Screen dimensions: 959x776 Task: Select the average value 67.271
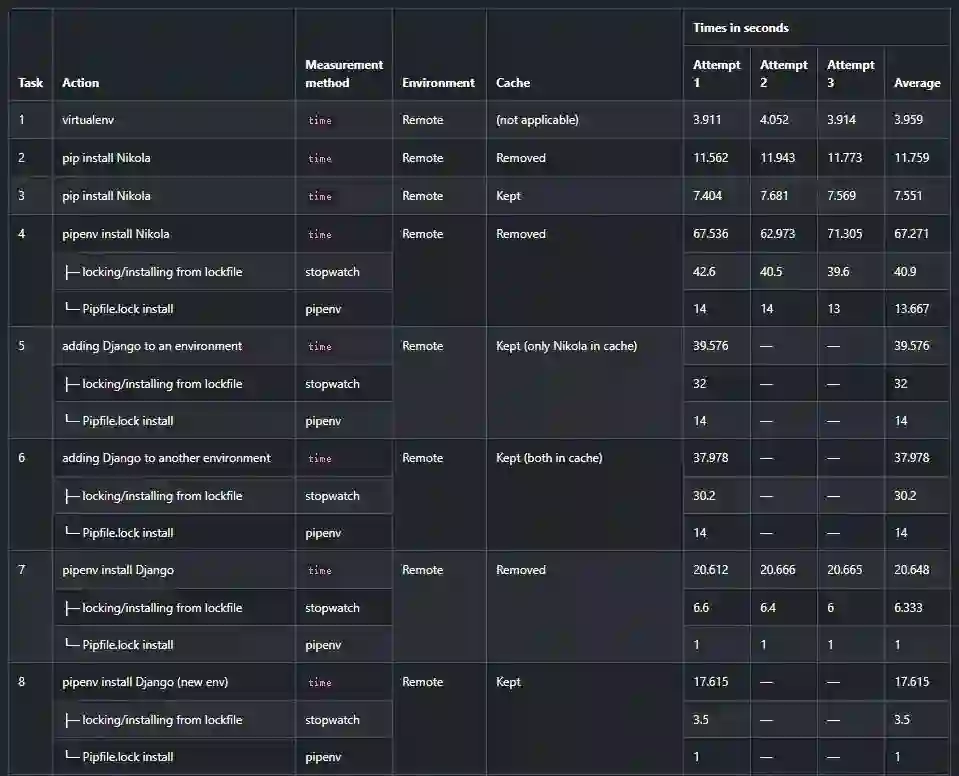click(911, 234)
